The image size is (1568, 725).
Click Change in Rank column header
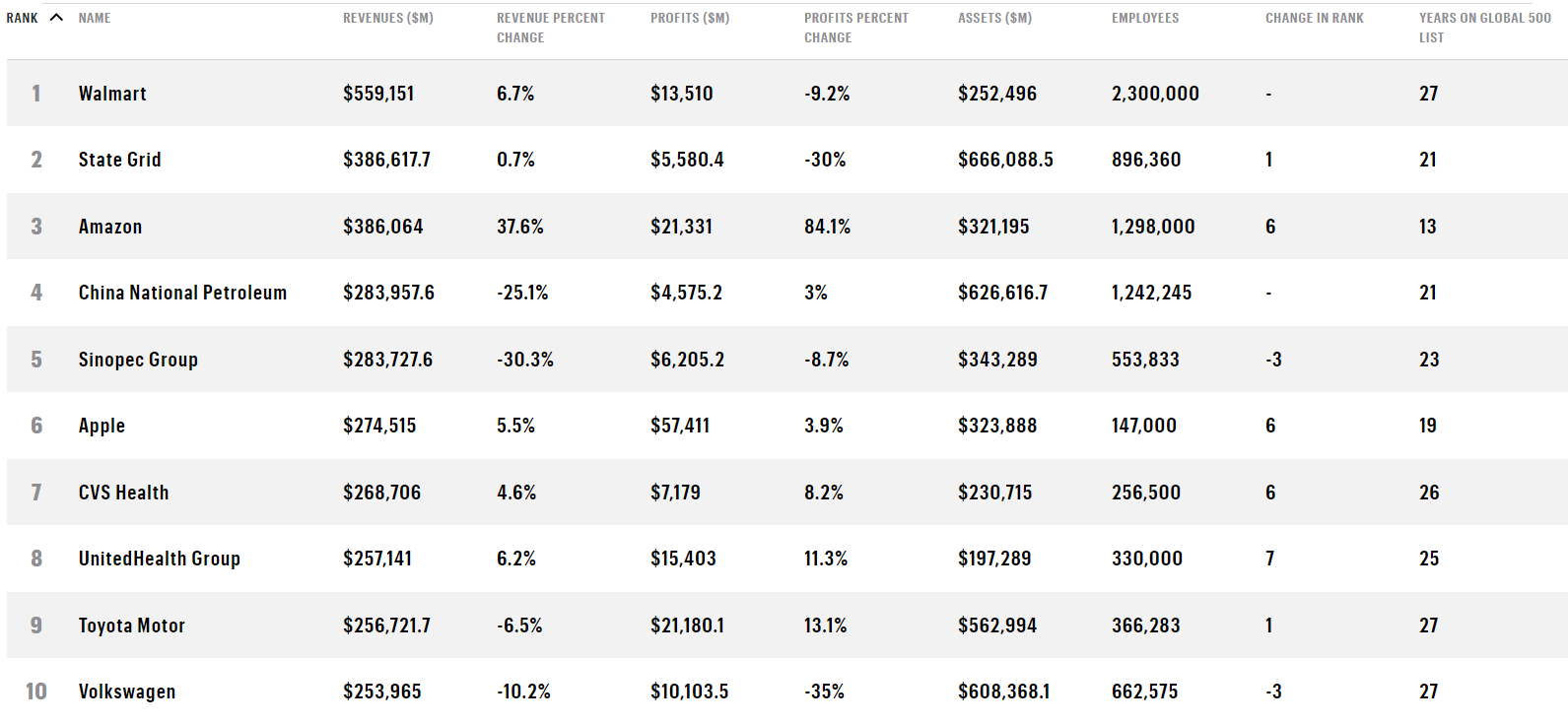point(1314,18)
